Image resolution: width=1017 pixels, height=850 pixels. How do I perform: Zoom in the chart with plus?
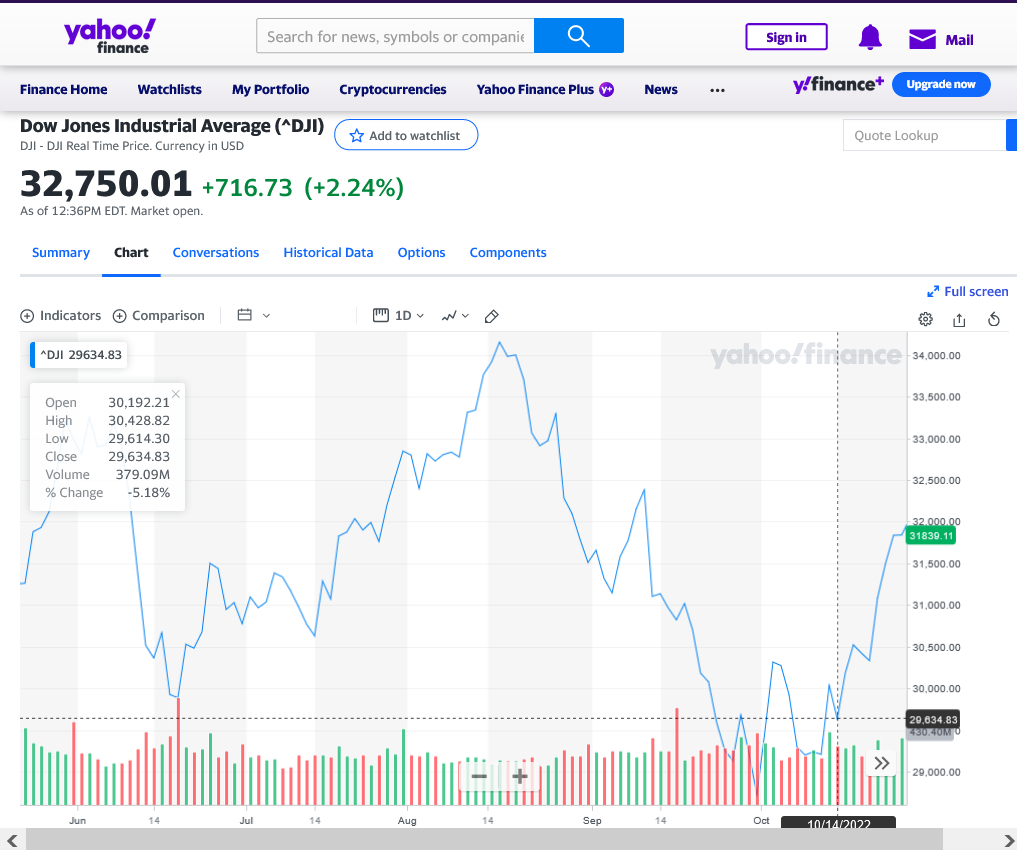[x=520, y=776]
